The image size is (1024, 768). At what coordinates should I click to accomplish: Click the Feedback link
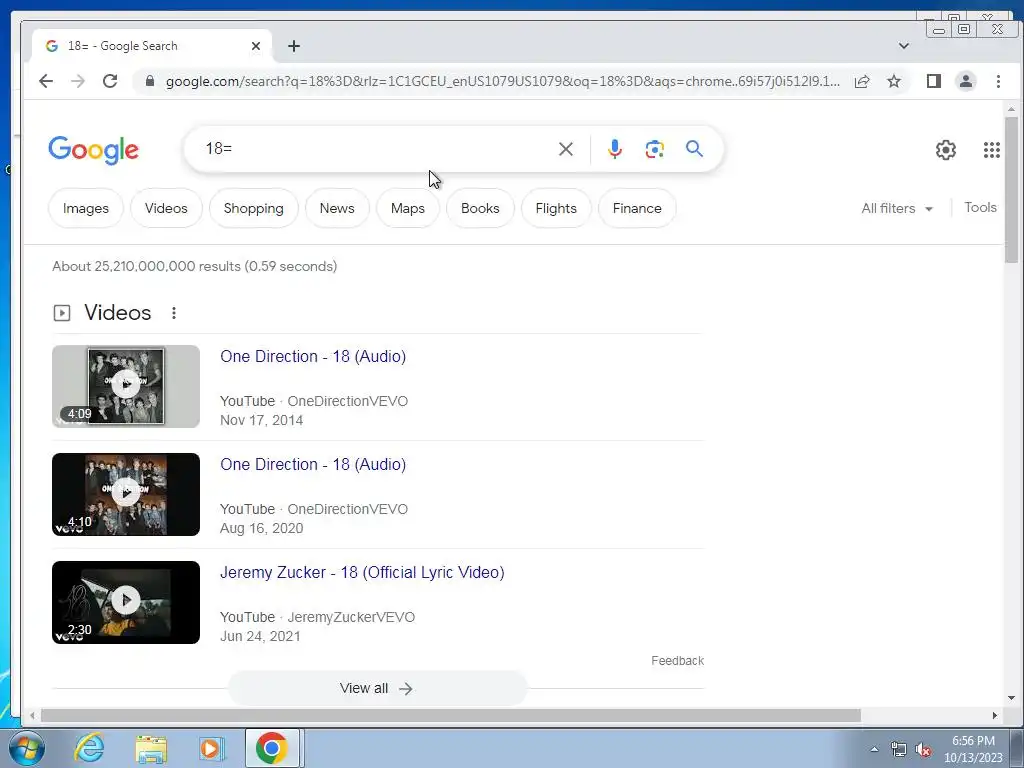677,661
